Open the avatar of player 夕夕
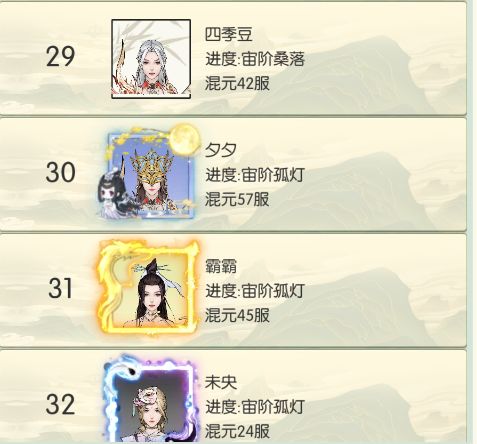This screenshot has width=477, height=444. pos(151,173)
